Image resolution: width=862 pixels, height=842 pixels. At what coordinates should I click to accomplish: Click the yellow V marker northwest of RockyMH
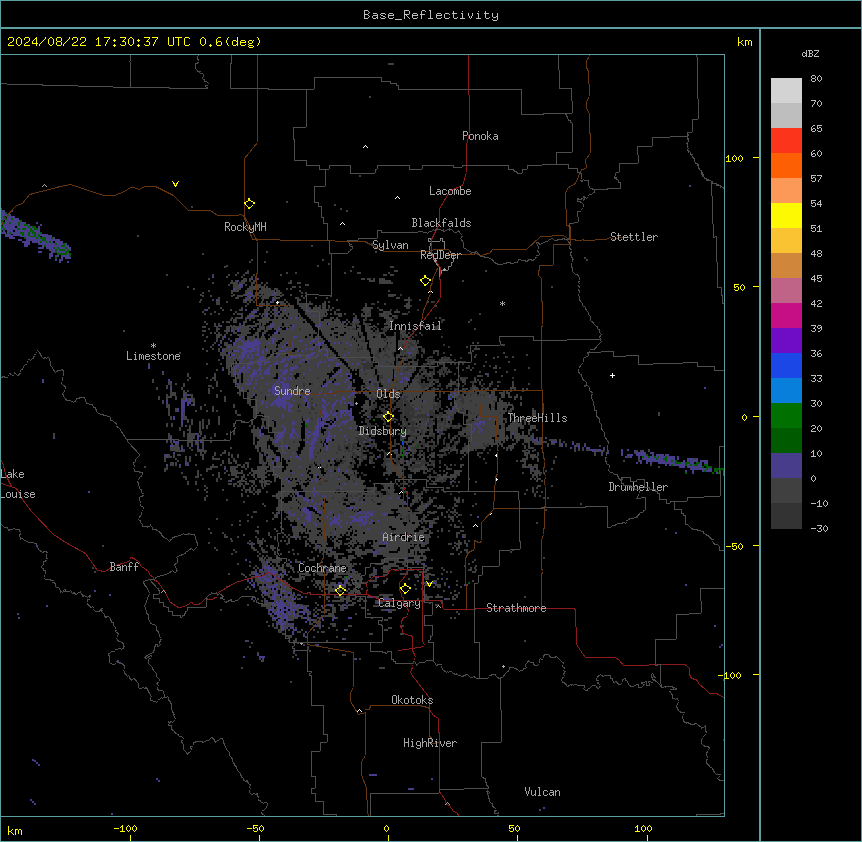pos(175,184)
